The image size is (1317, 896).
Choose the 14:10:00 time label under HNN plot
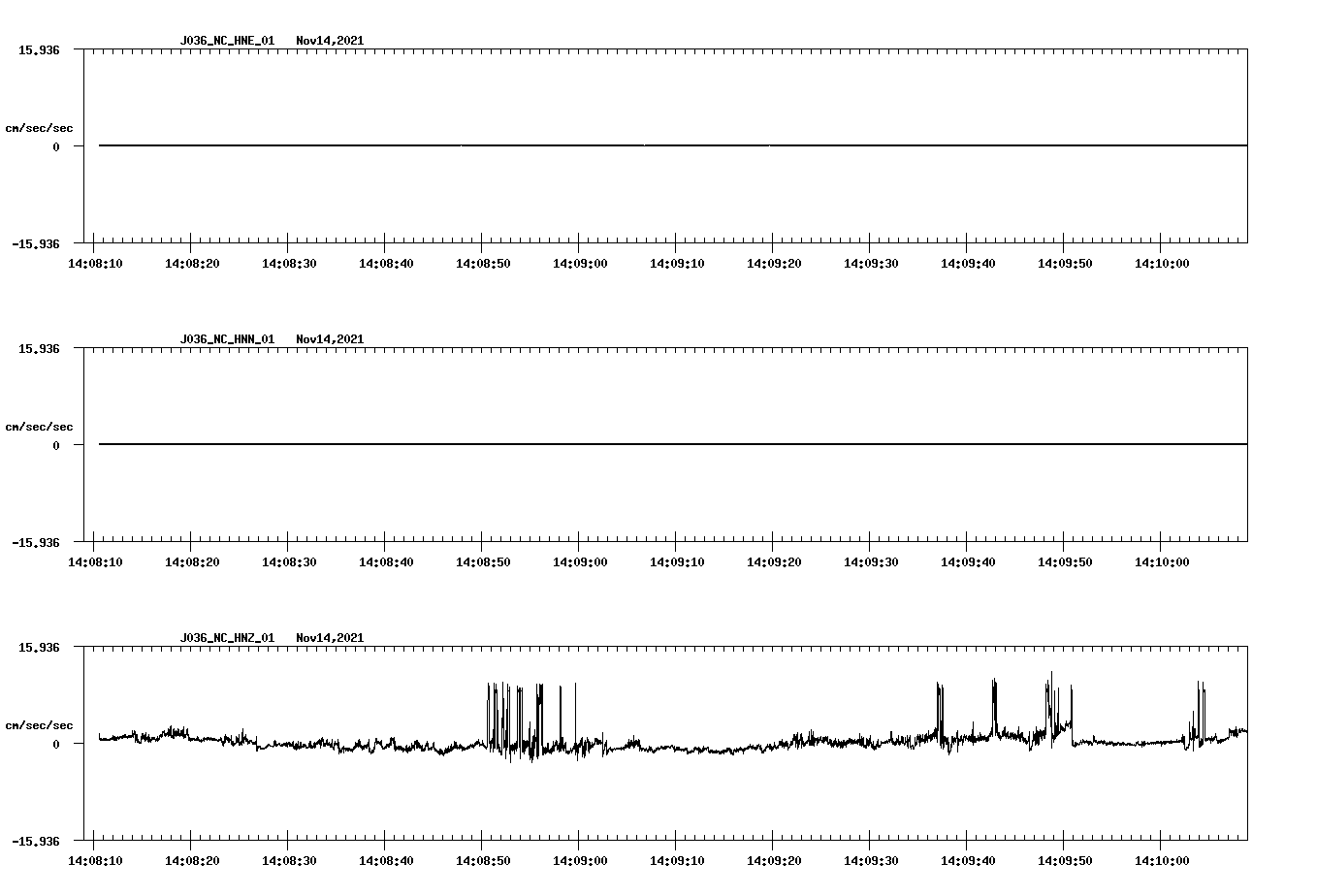[x=1162, y=562]
